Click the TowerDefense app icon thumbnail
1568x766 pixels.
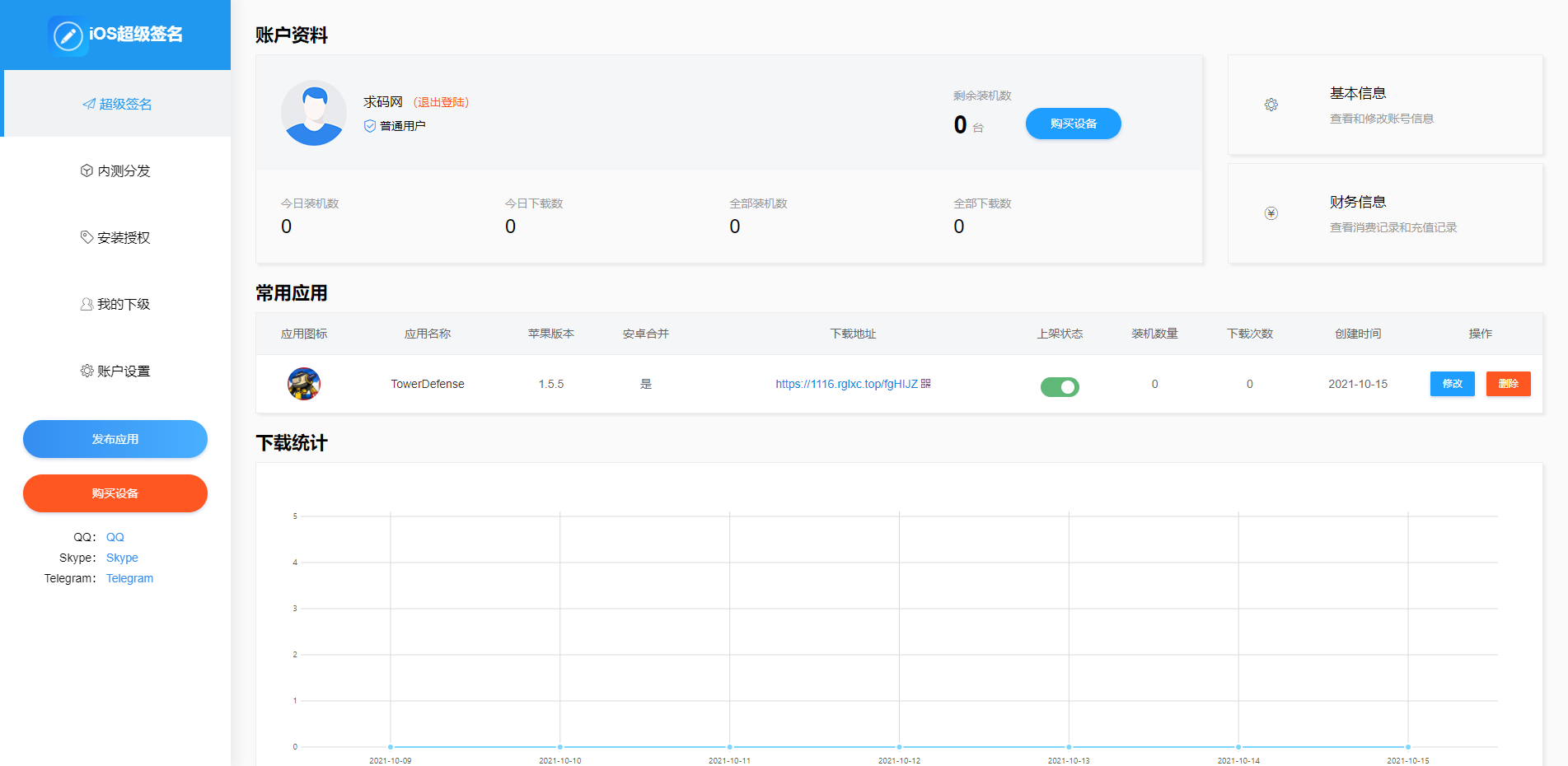pos(304,384)
